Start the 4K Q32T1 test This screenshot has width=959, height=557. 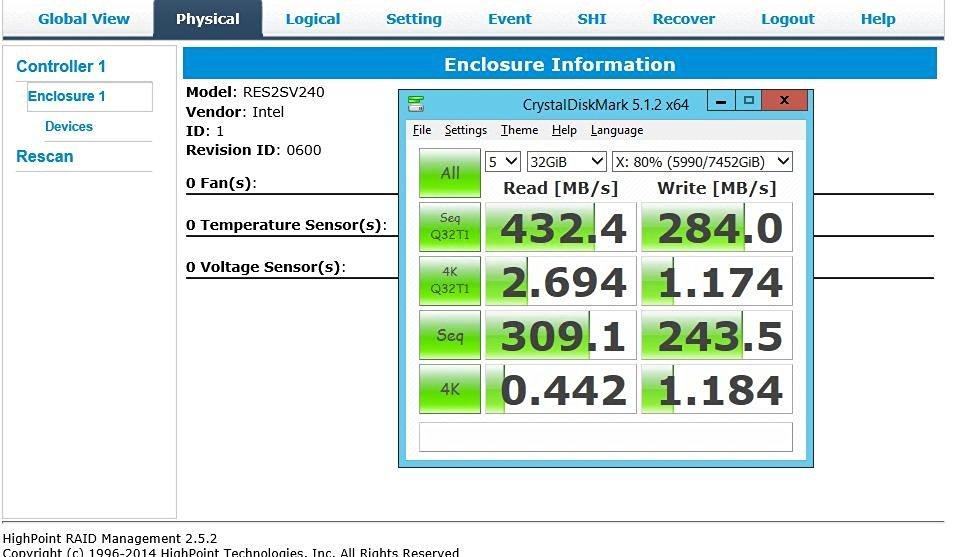[450, 281]
